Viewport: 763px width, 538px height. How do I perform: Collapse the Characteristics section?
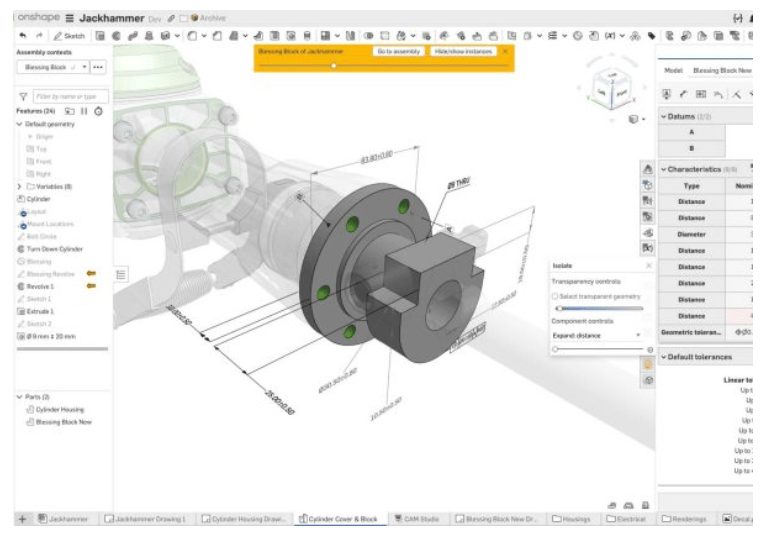tap(662, 169)
